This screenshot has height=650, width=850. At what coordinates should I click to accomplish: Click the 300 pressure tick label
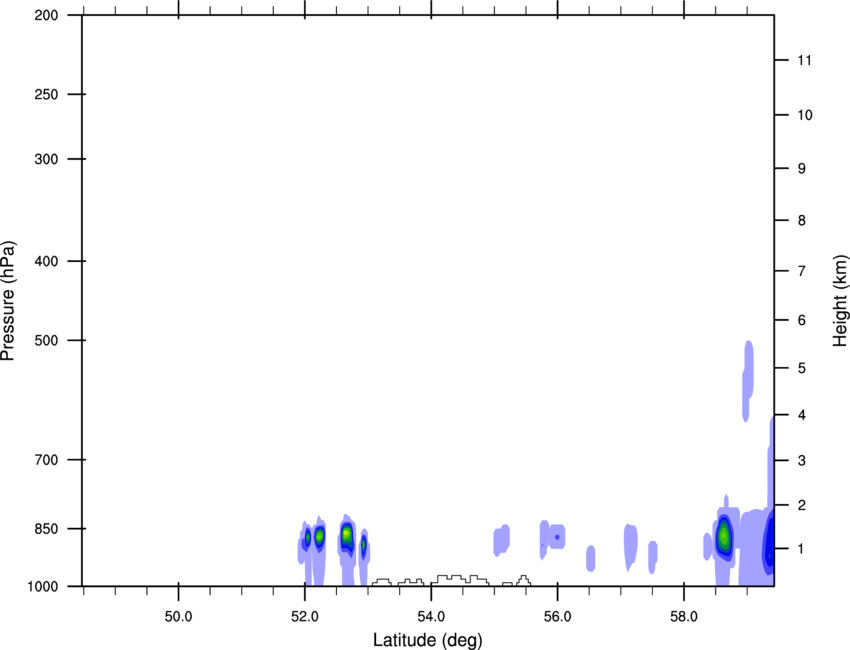point(46,159)
